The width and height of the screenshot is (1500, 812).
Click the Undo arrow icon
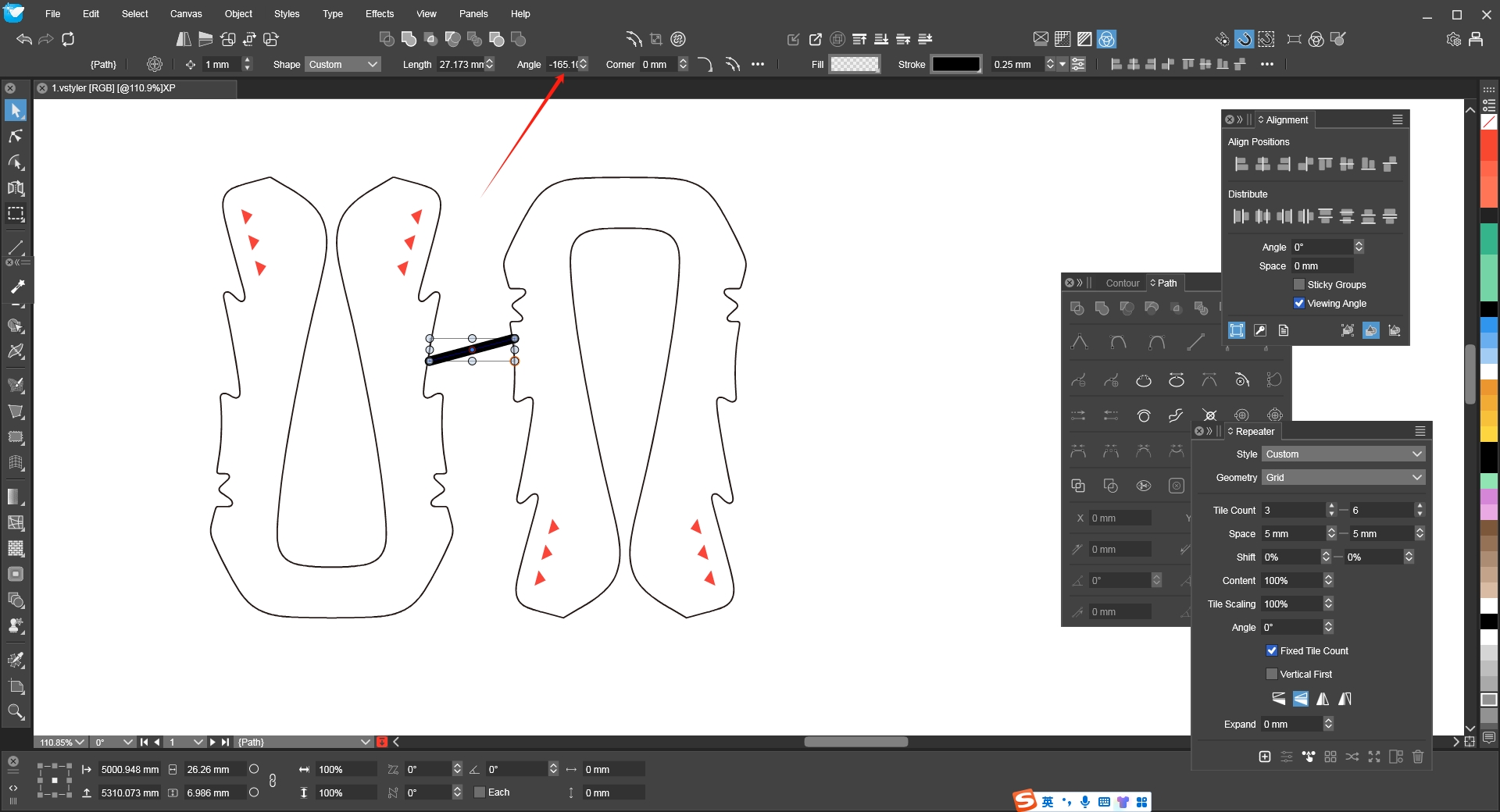coord(24,39)
